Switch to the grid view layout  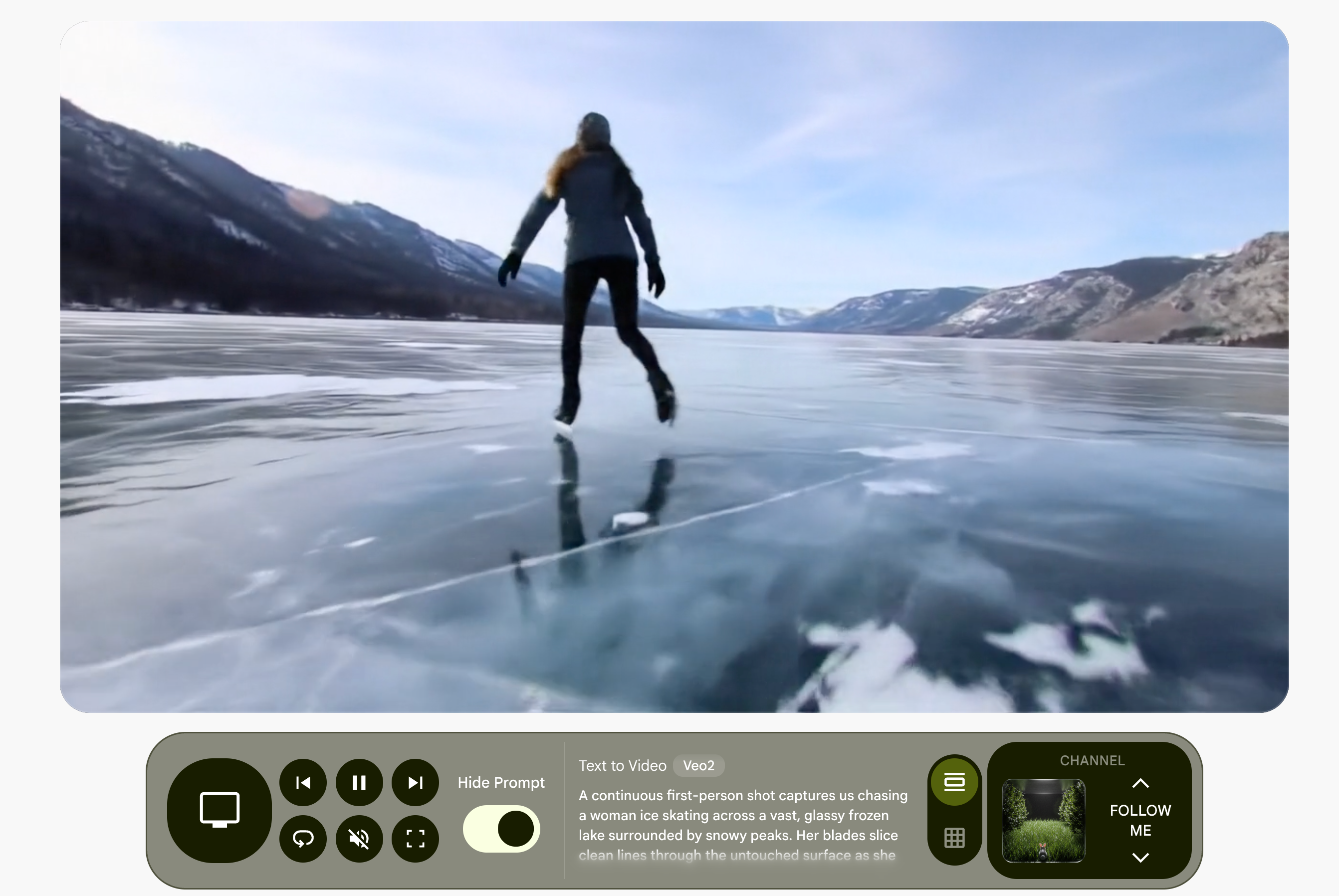pos(954,838)
